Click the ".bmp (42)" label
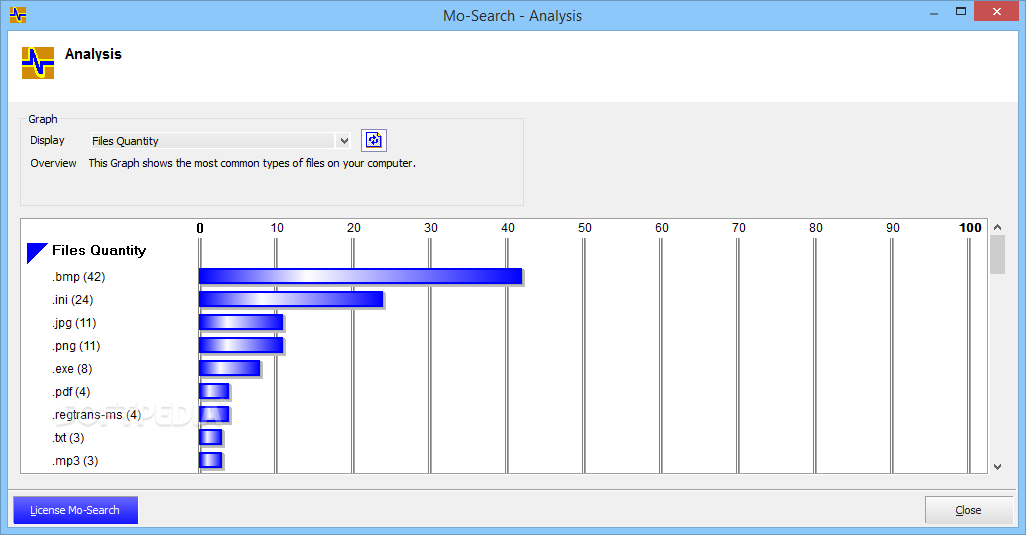1026x535 pixels. 79,277
